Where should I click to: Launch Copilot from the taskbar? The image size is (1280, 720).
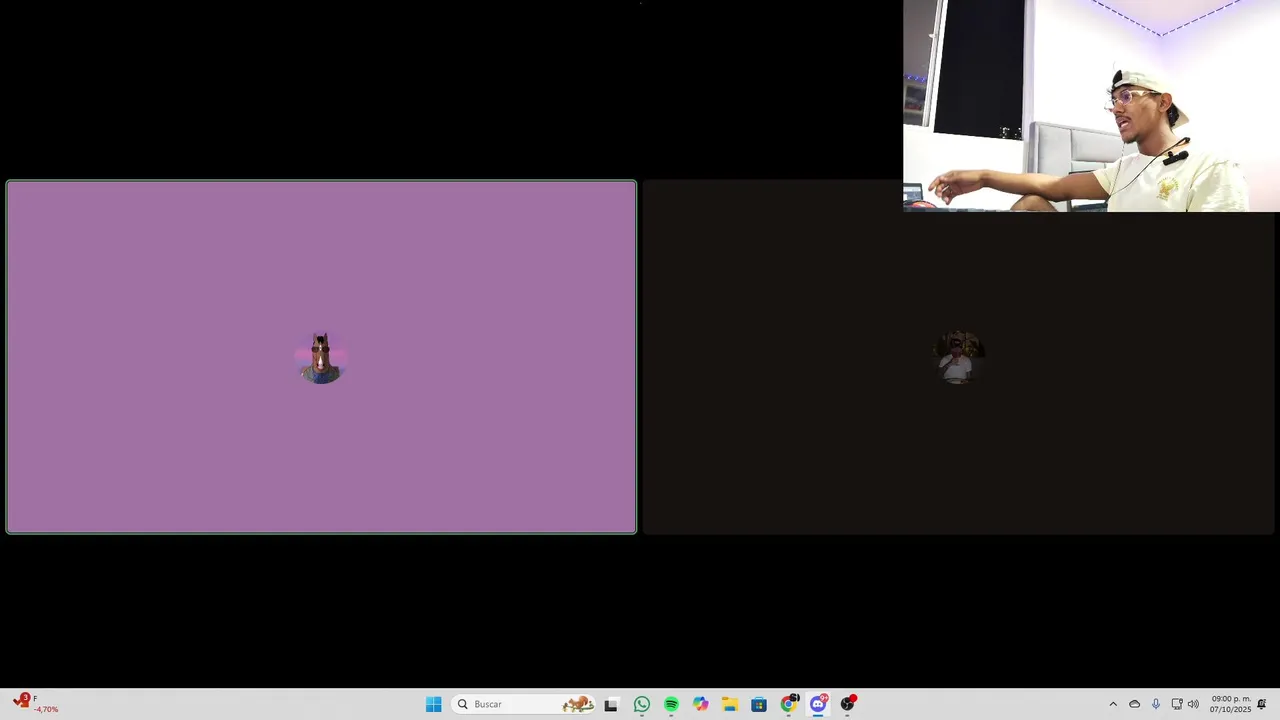[700, 704]
